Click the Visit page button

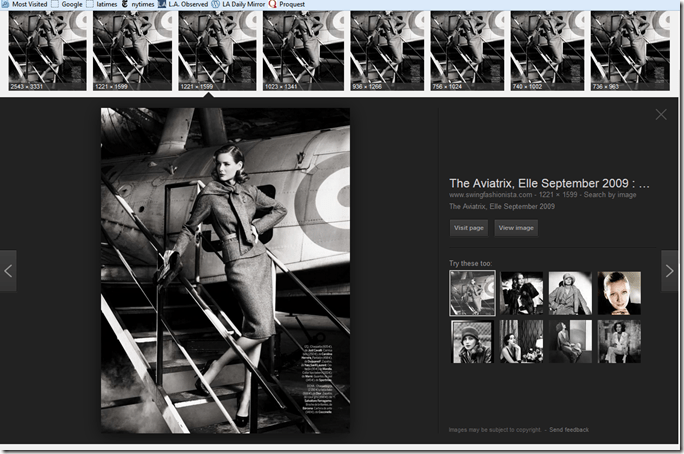point(469,228)
